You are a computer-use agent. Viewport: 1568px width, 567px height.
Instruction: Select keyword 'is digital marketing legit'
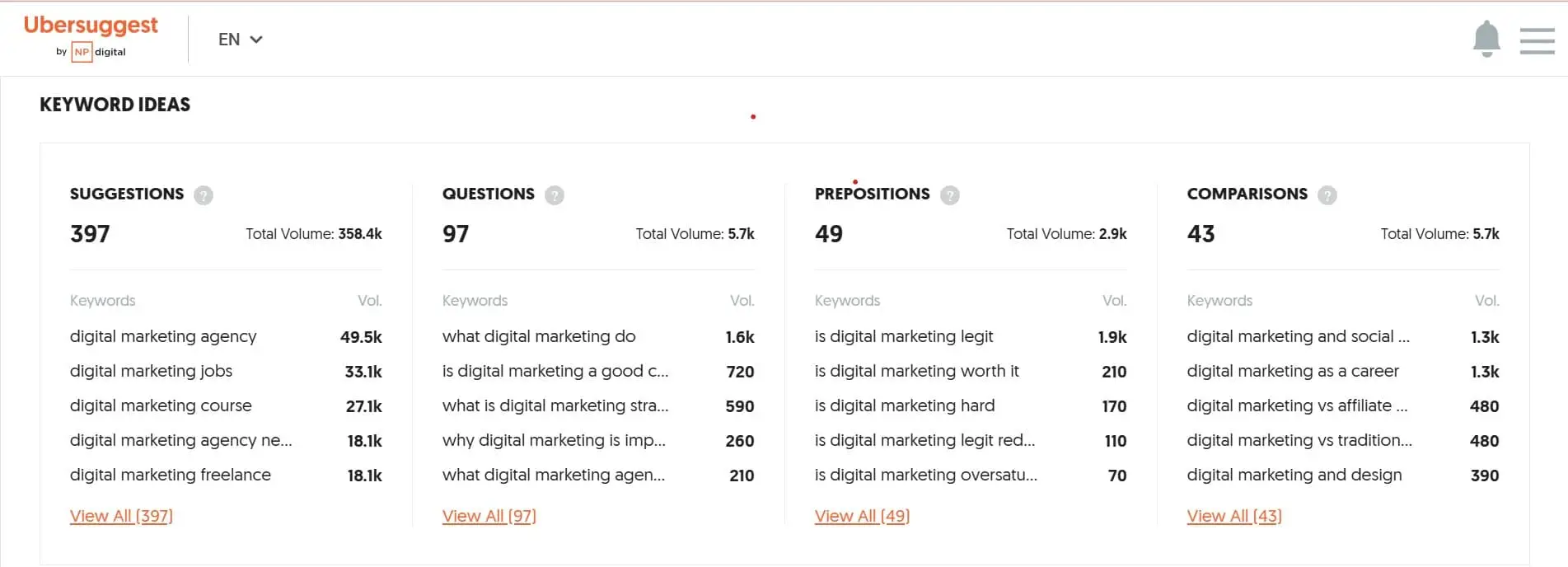click(904, 336)
